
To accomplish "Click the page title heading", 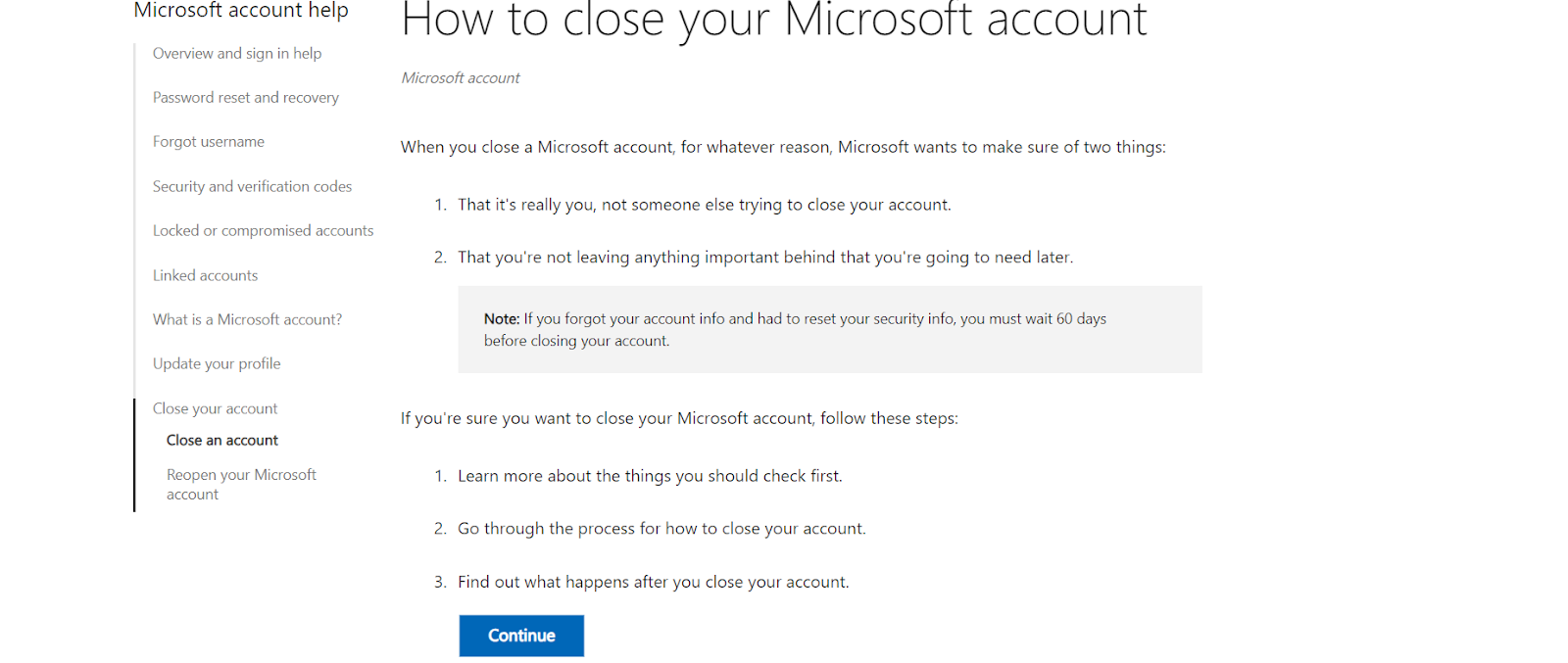I will click(x=774, y=20).
